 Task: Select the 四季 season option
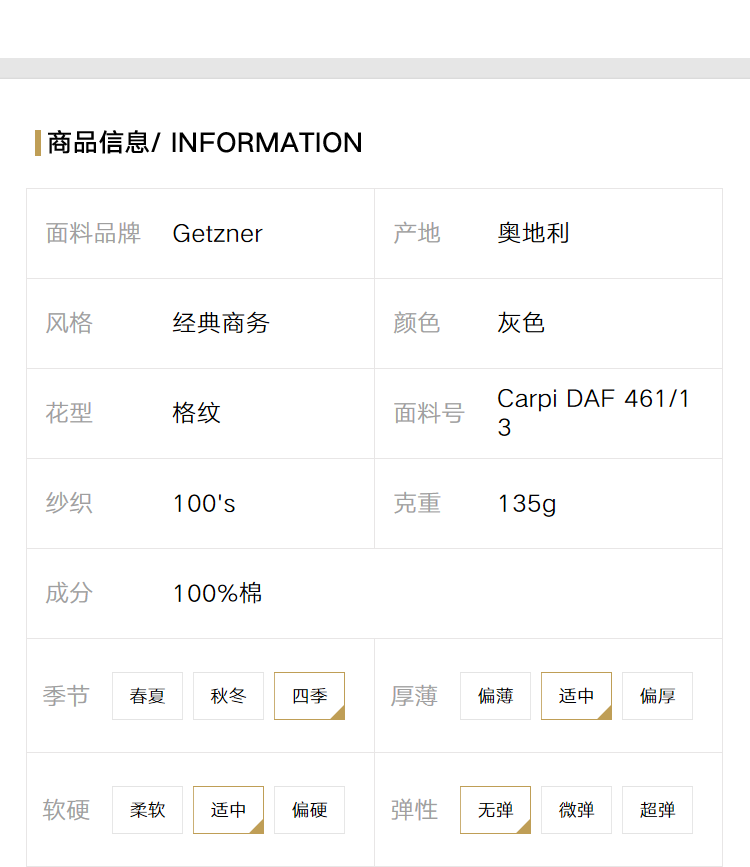[x=309, y=696]
